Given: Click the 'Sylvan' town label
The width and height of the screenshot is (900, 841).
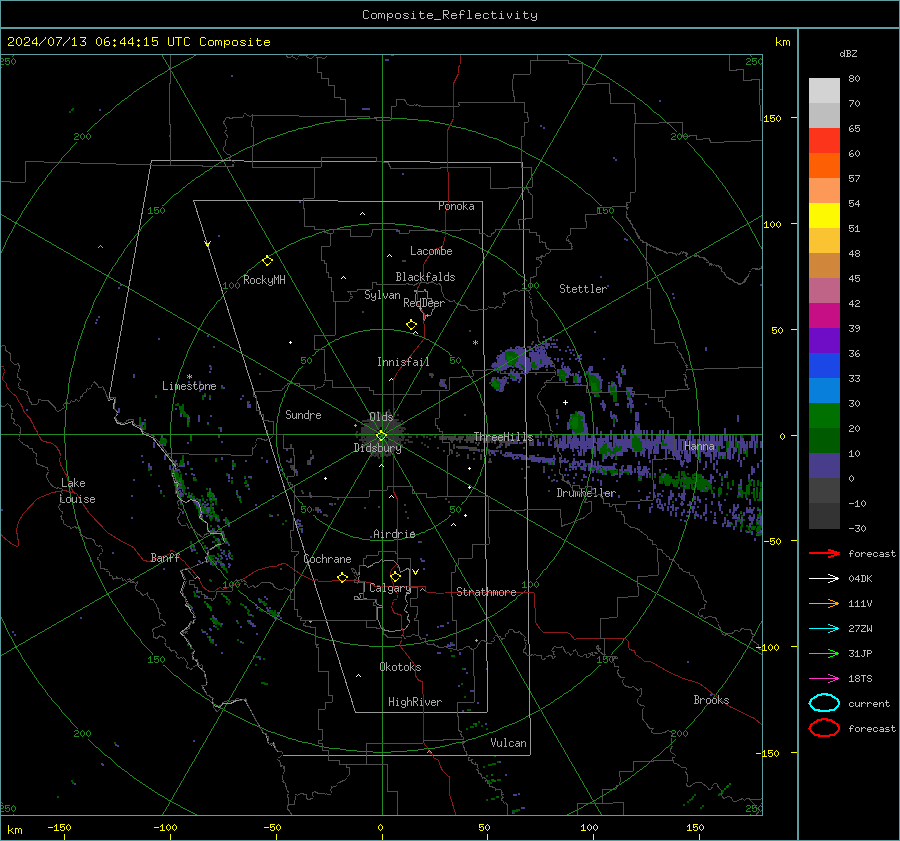Looking at the screenshot, I should 382,295.
